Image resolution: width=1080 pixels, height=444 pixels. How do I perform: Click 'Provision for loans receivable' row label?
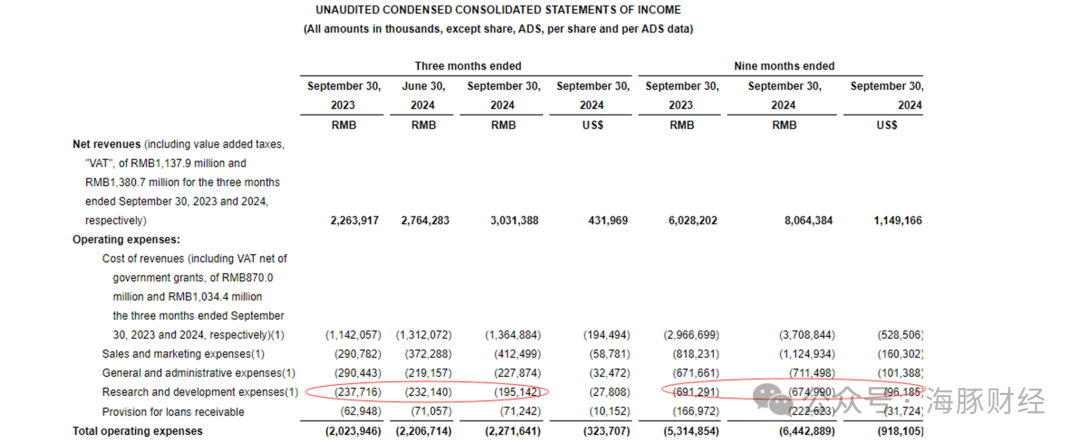click(x=173, y=412)
